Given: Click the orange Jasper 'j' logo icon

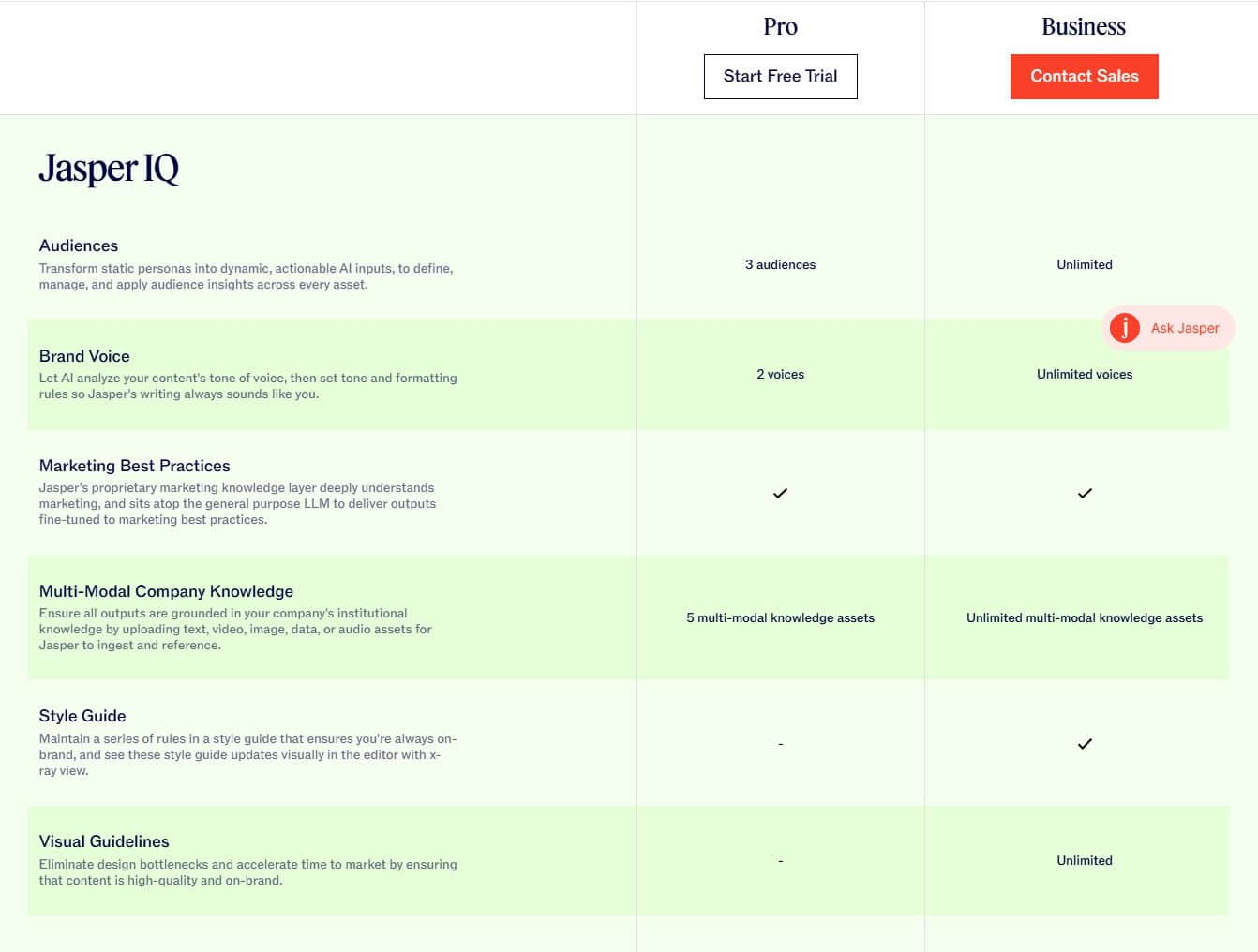Looking at the screenshot, I should [x=1124, y=328].
